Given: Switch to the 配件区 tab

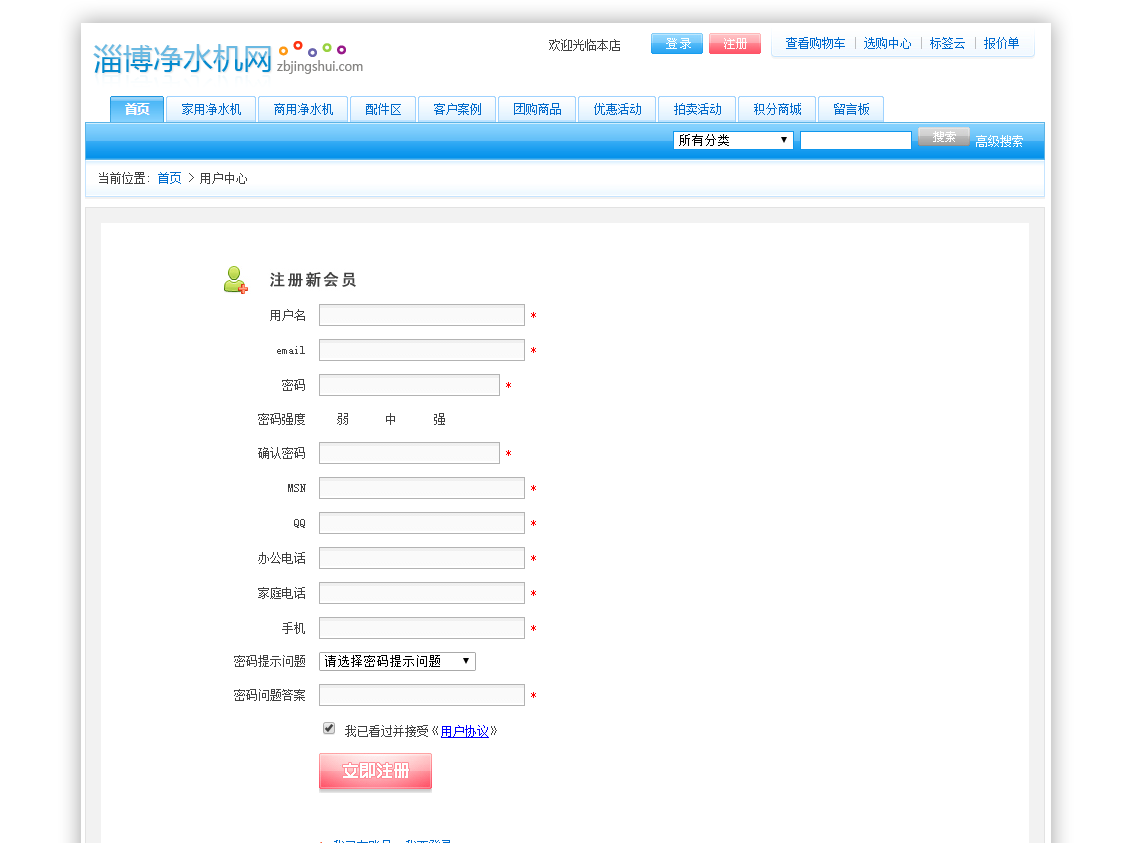Looking at the screenshot, I should 383,109.
